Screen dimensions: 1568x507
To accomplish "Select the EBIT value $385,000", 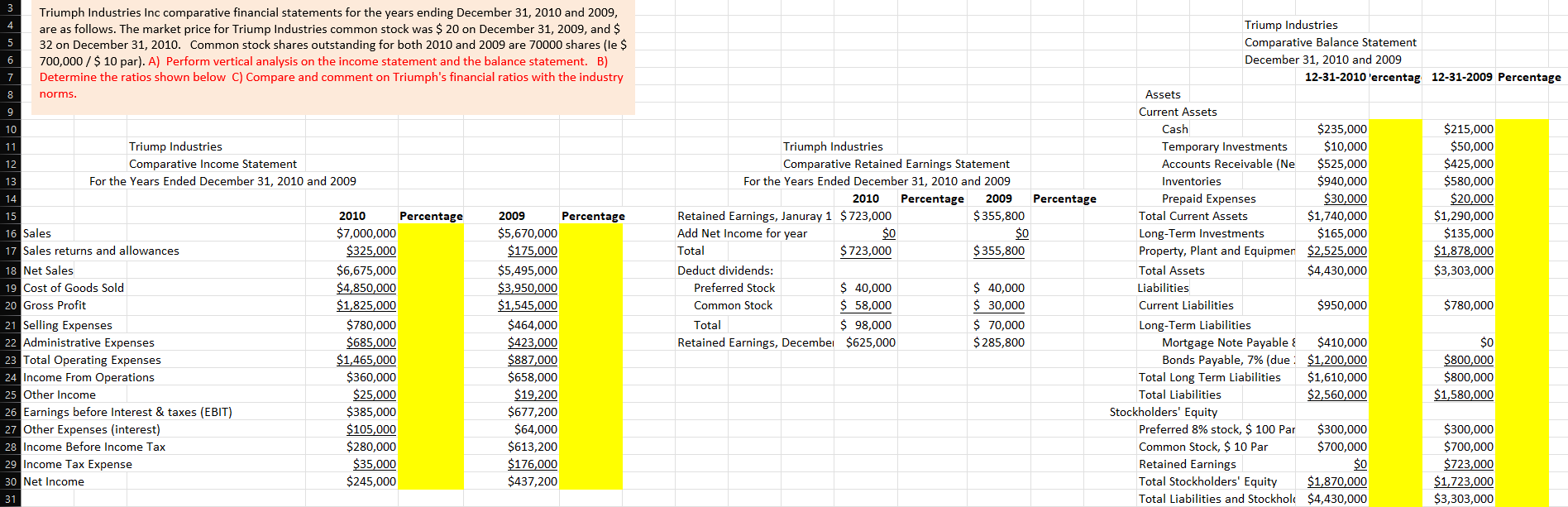I will coord(370,412).
